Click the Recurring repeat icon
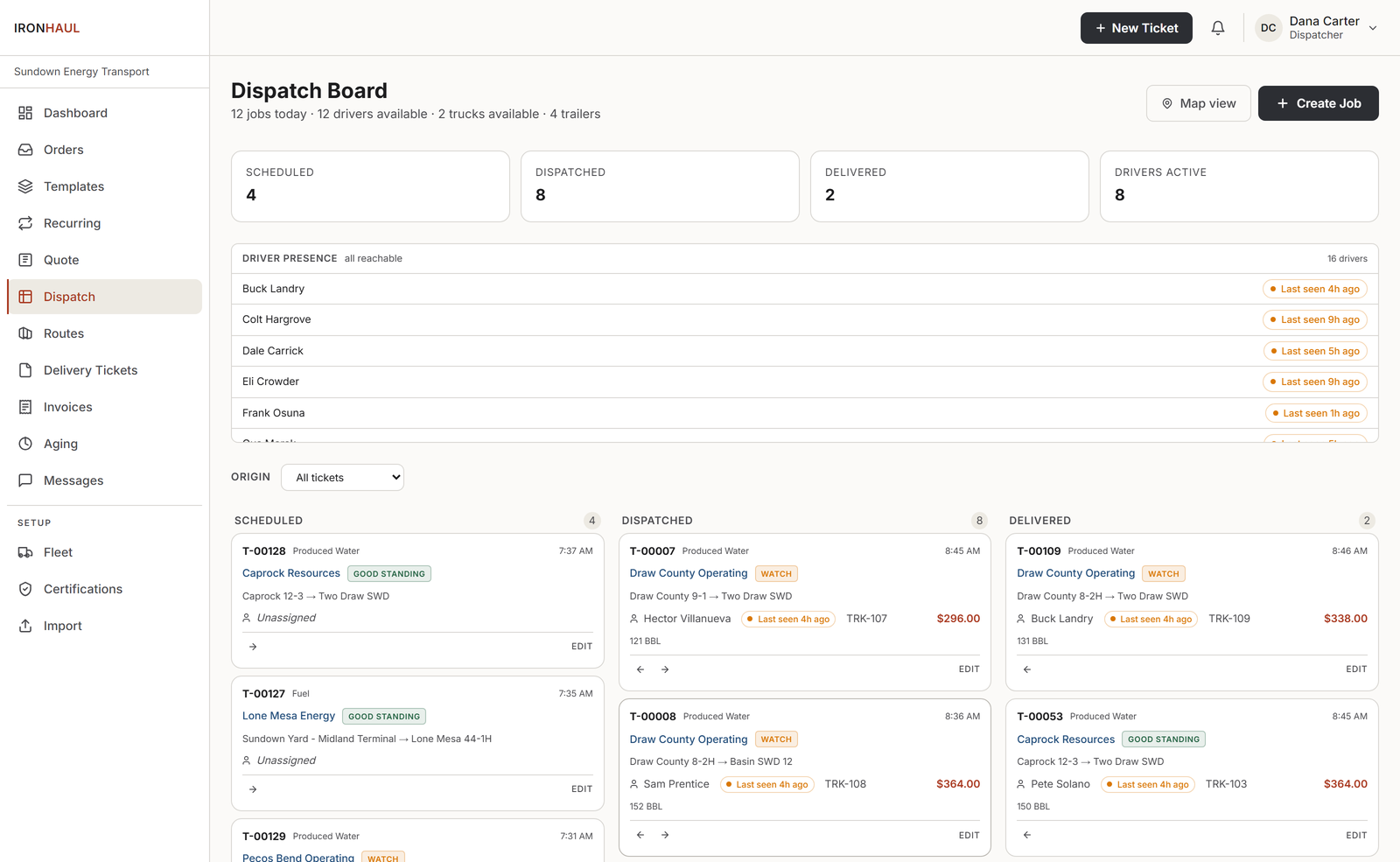Image resolution: width=1400 pixels, height=862 pixels. (25, 223)
